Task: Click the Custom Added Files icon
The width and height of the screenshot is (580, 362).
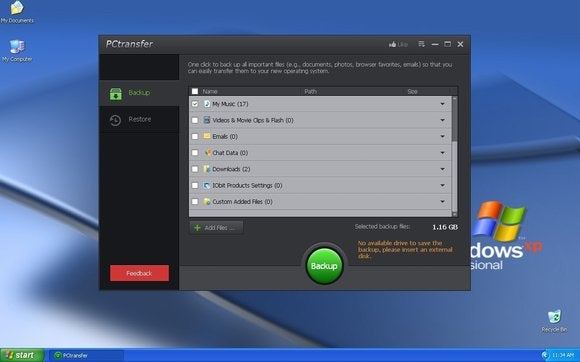Action: tap(207, 202)
